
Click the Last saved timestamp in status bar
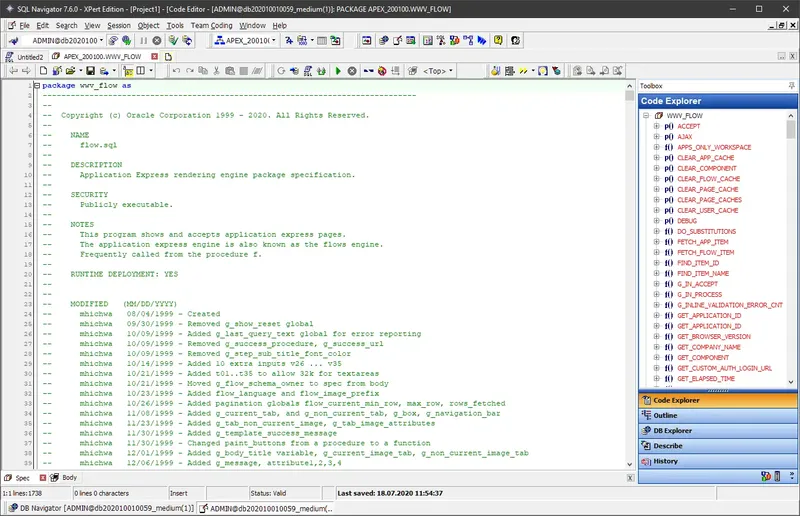click(x=390, y=494)
